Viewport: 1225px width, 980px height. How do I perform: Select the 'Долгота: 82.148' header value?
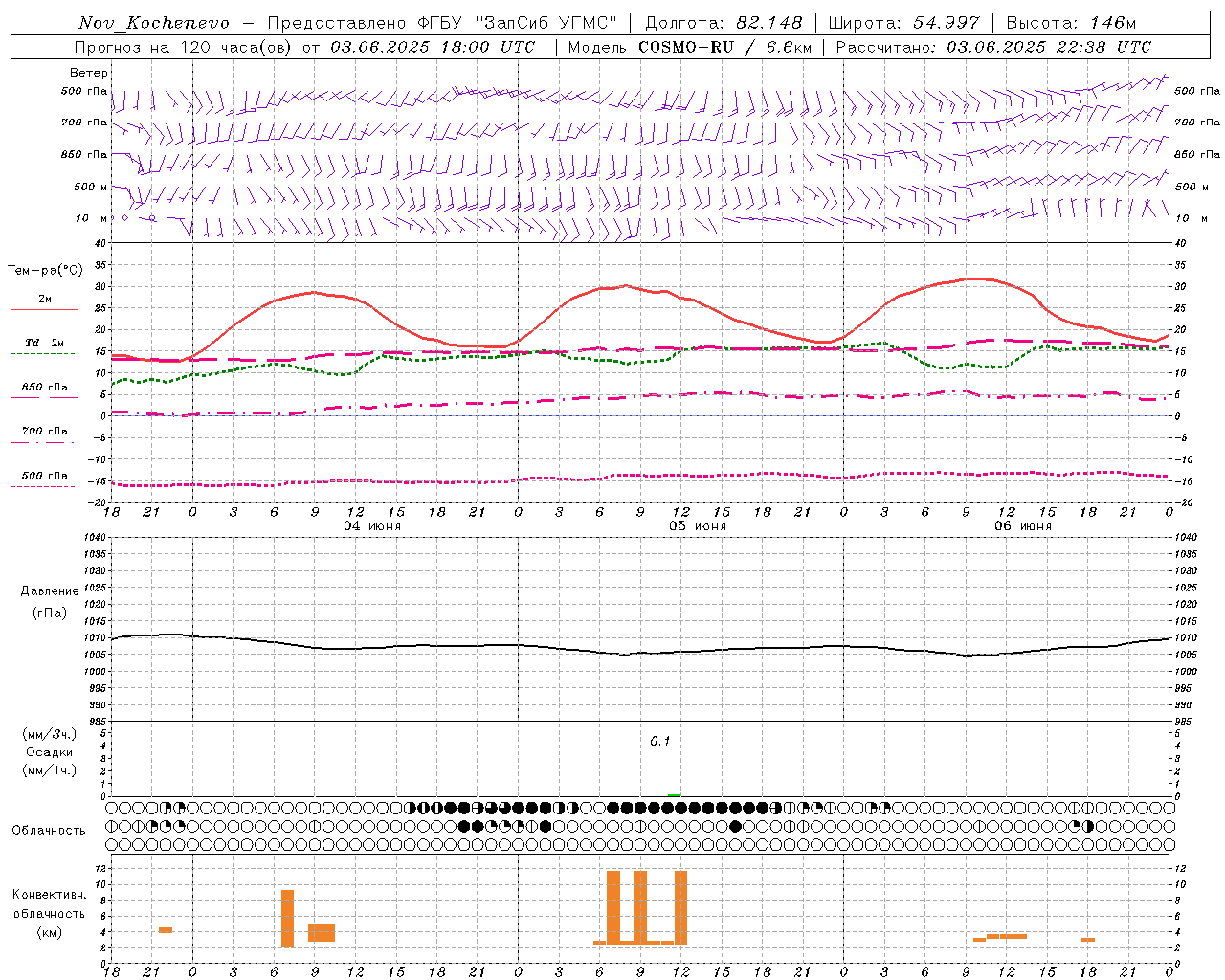coord(724,23)
